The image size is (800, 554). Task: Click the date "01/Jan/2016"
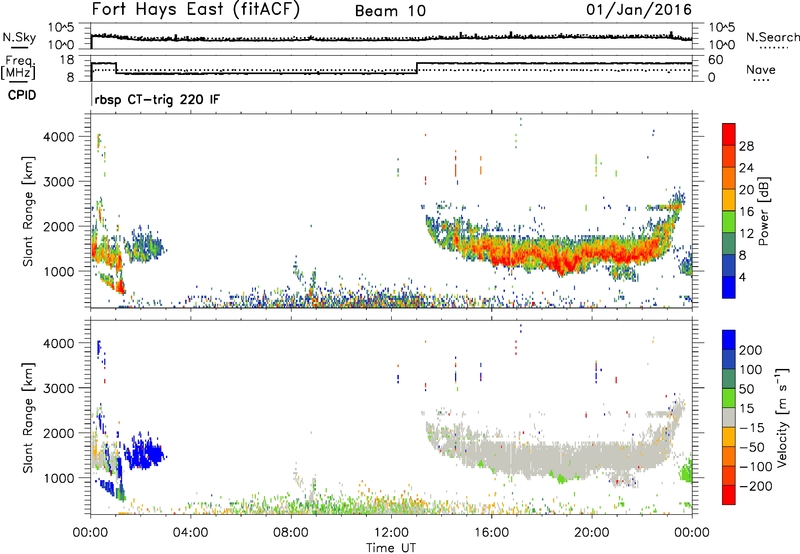coord(639,9)
